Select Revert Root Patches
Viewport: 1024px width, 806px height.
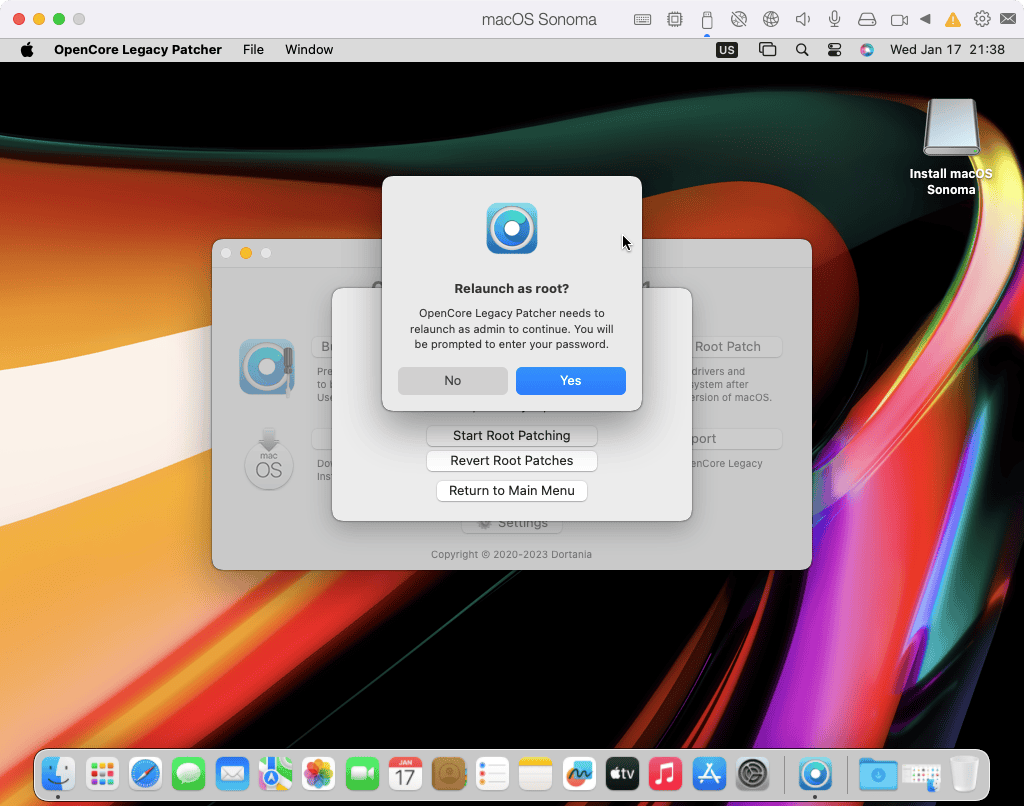pos(511,461)
